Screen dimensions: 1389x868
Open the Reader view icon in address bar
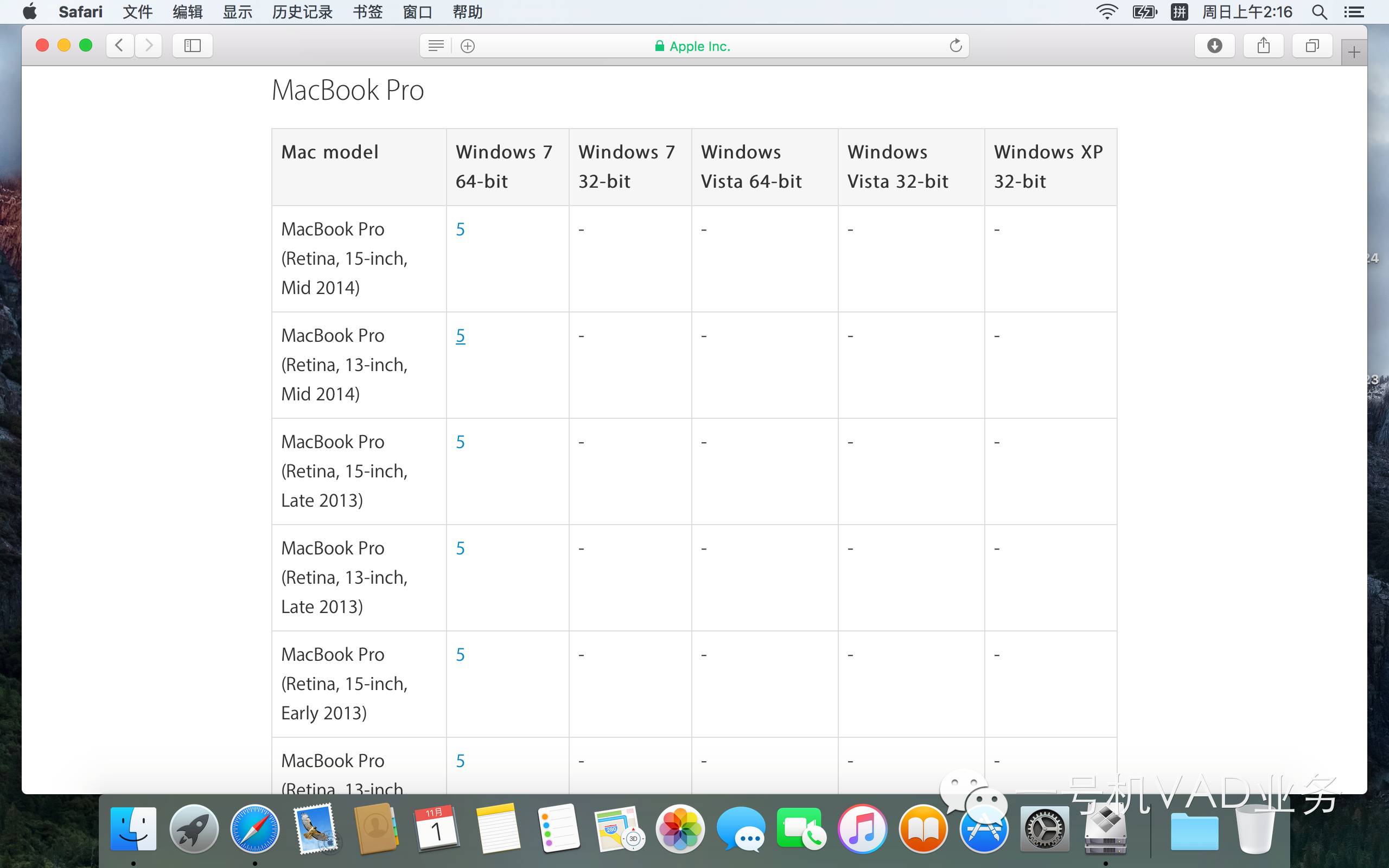pyautogui.click(x=436, y=46)
